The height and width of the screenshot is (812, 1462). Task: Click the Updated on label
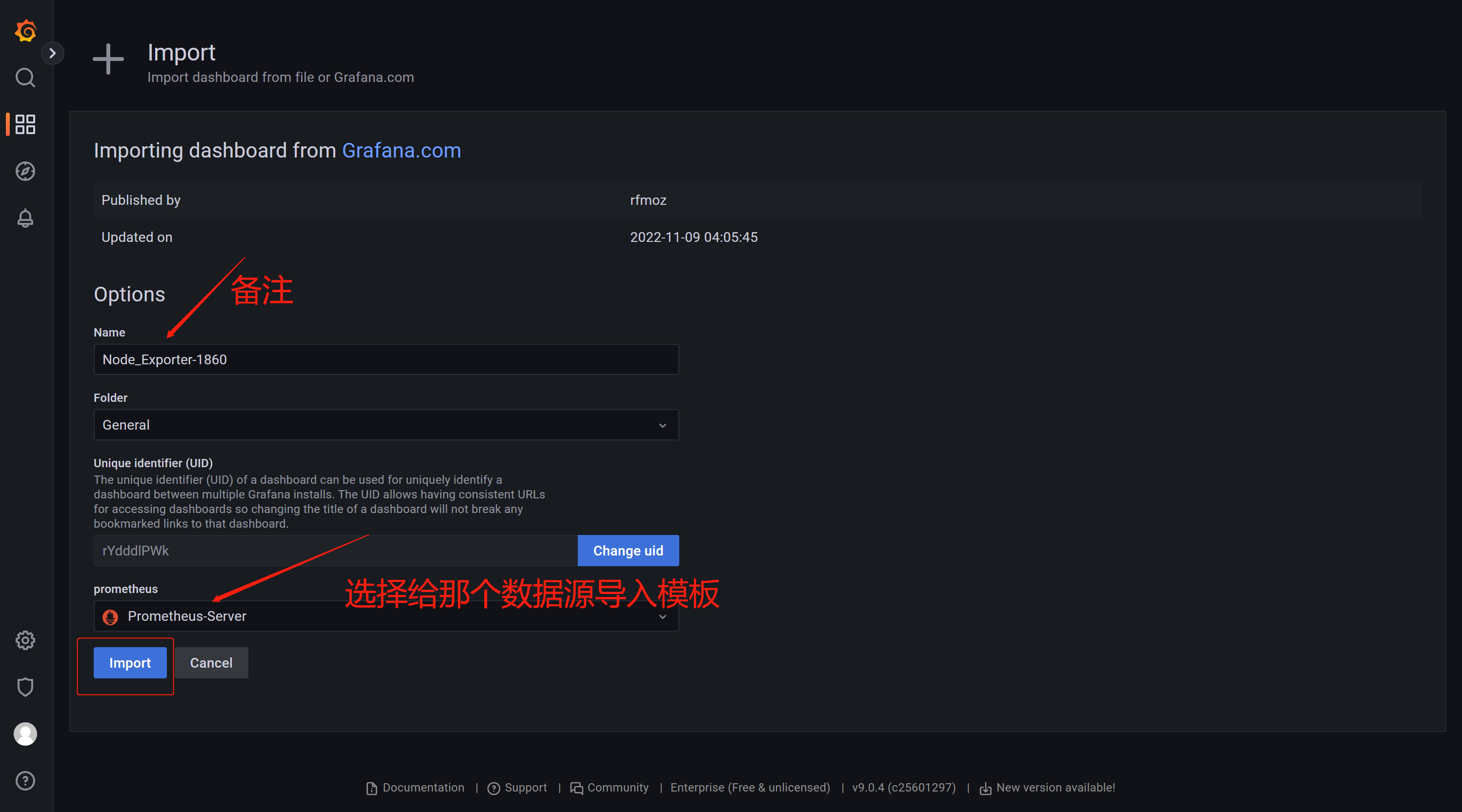137,237
